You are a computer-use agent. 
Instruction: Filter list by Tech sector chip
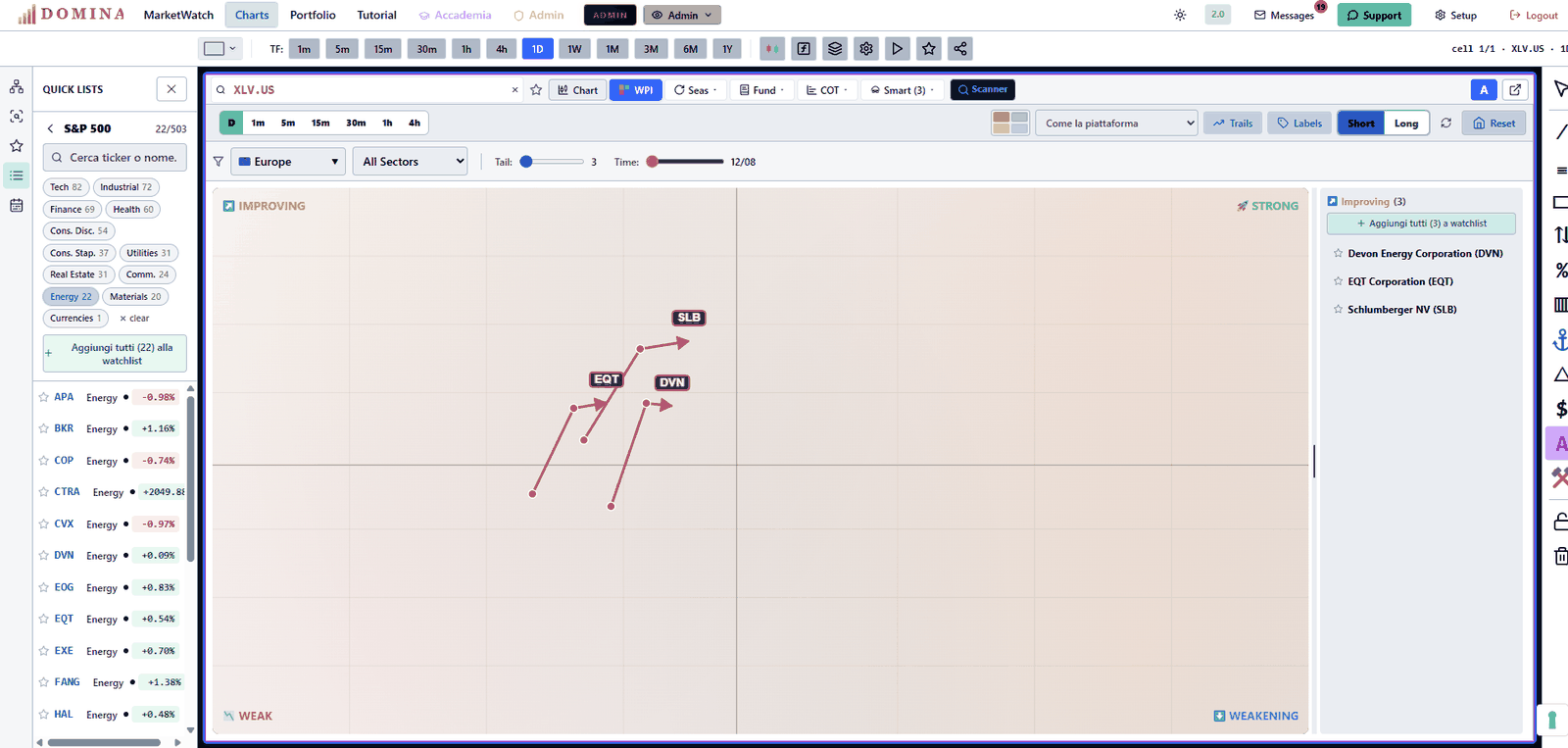coord(67,187)
